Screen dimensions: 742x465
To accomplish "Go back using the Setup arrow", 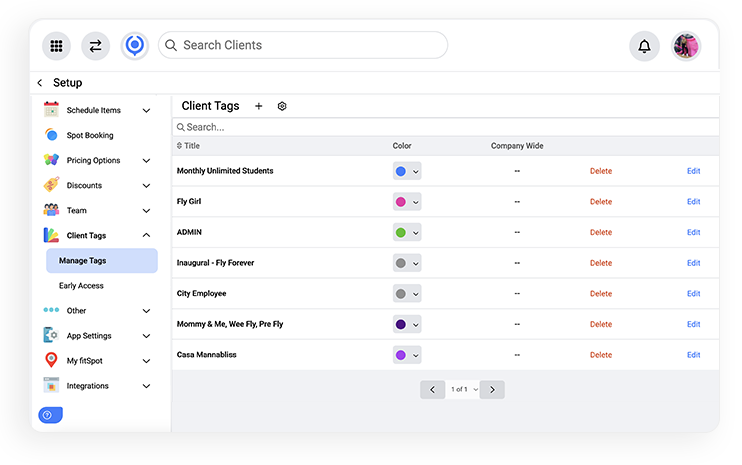I will coord(40,83).
